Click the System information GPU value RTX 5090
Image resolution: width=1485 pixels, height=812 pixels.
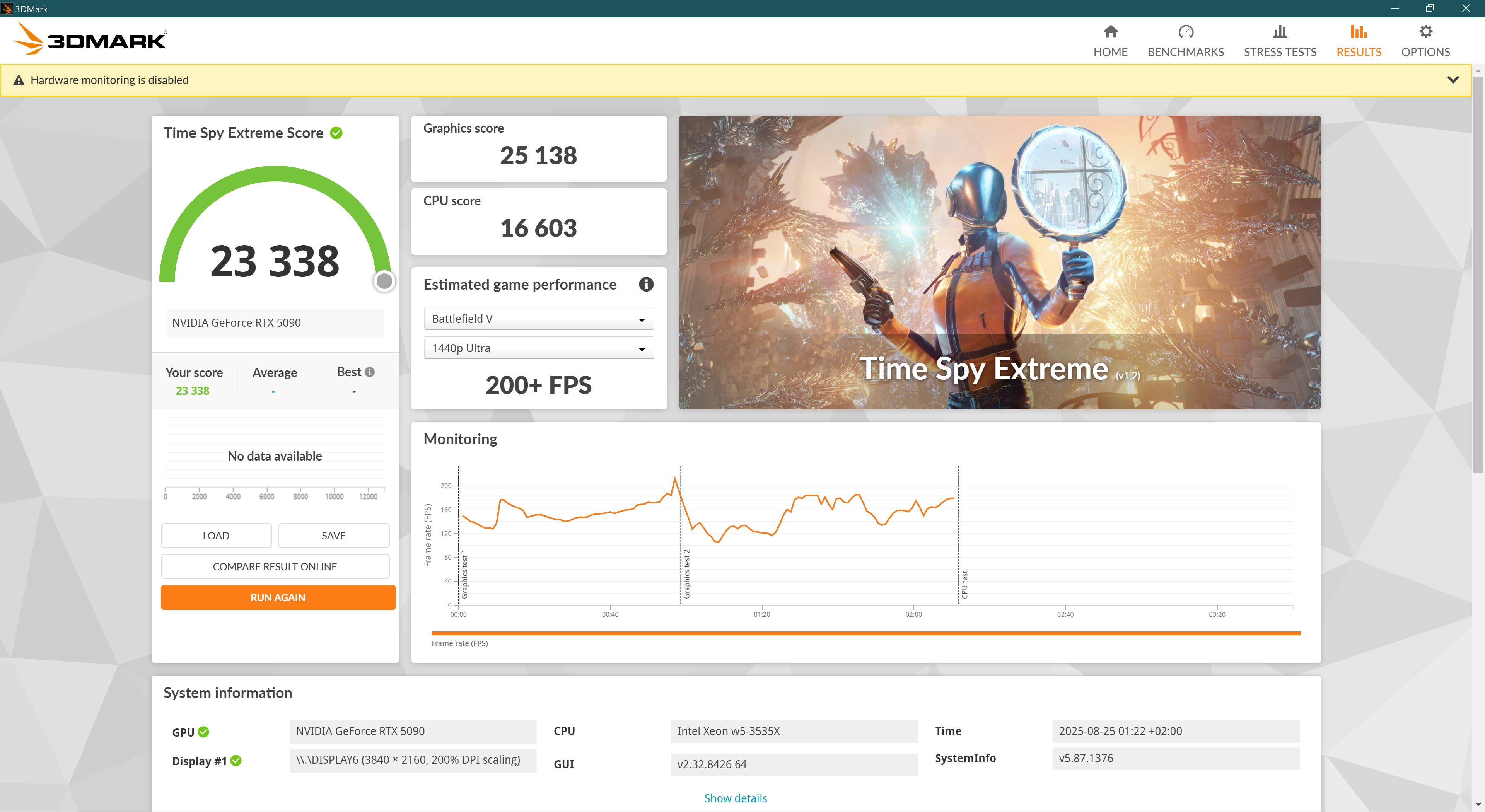point(413,731)
